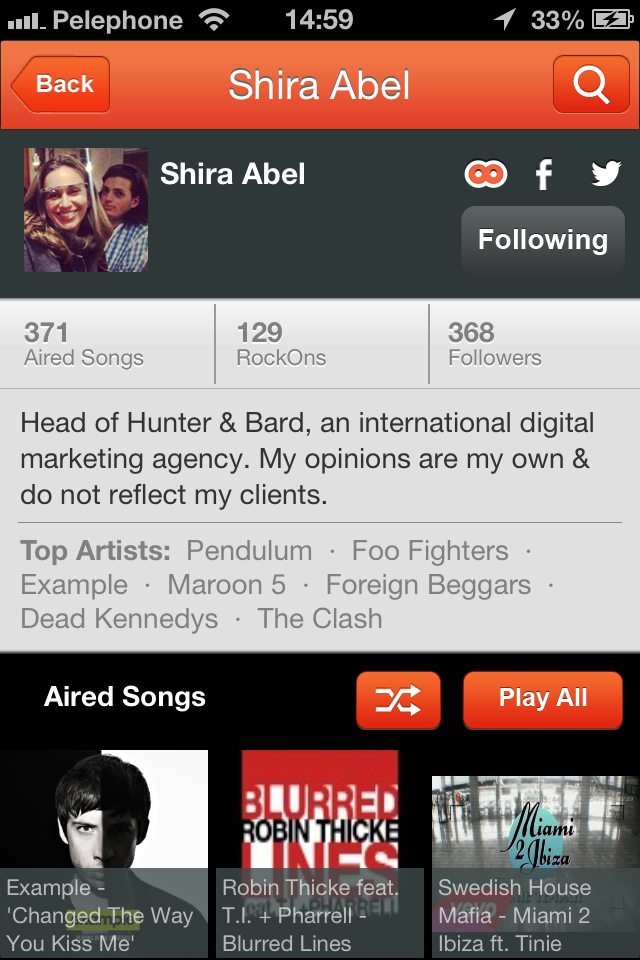The height and width of the screenshot is (960, 640).
Task: Go back with the Back button
Action: 61,84
